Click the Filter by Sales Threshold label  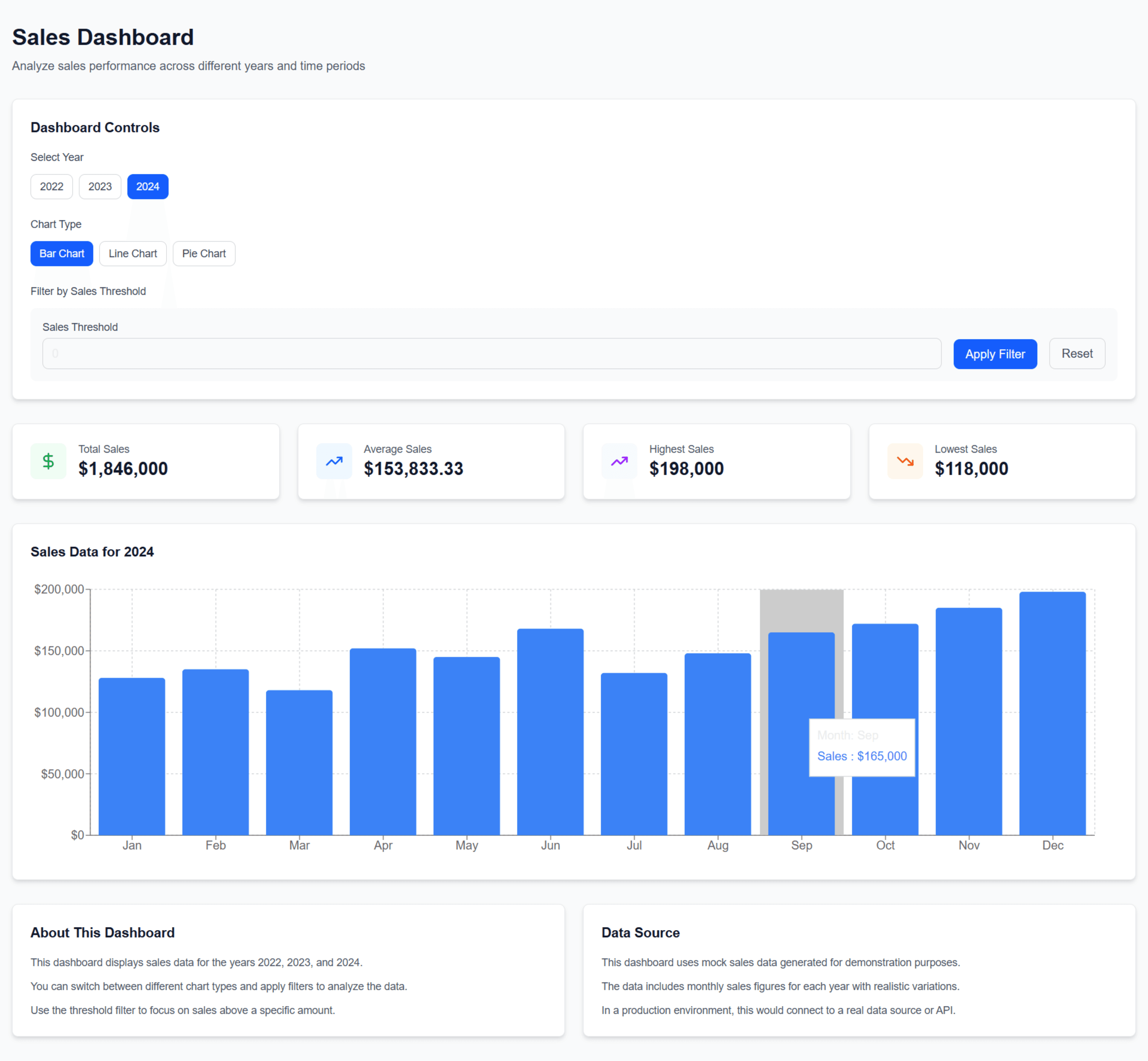88,291
